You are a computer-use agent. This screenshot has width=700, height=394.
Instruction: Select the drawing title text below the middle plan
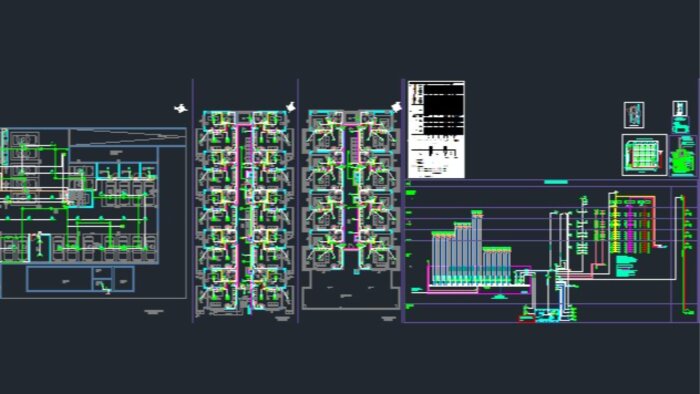pos(282,319)
